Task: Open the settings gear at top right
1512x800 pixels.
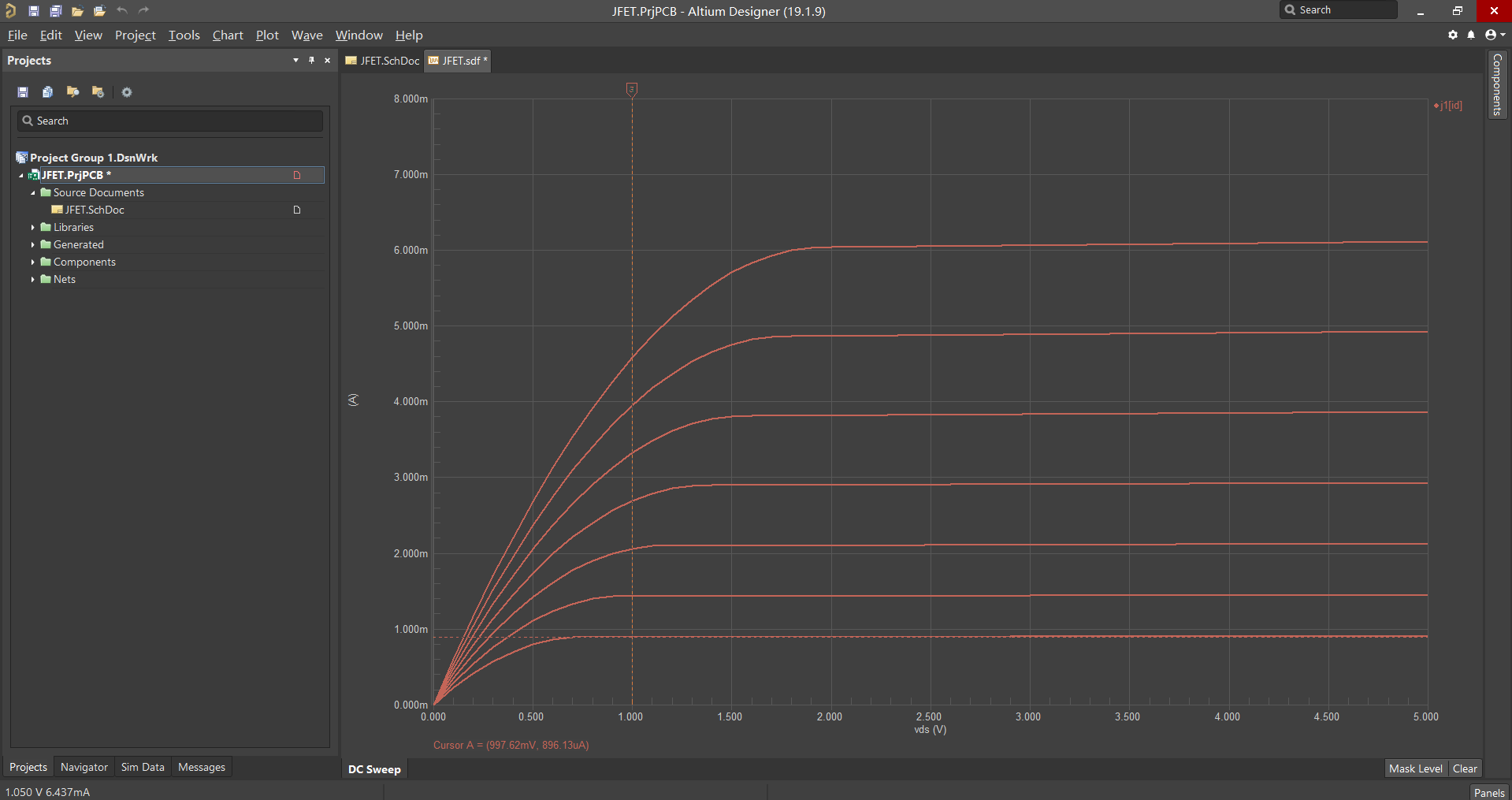Action: (1453, 35)
